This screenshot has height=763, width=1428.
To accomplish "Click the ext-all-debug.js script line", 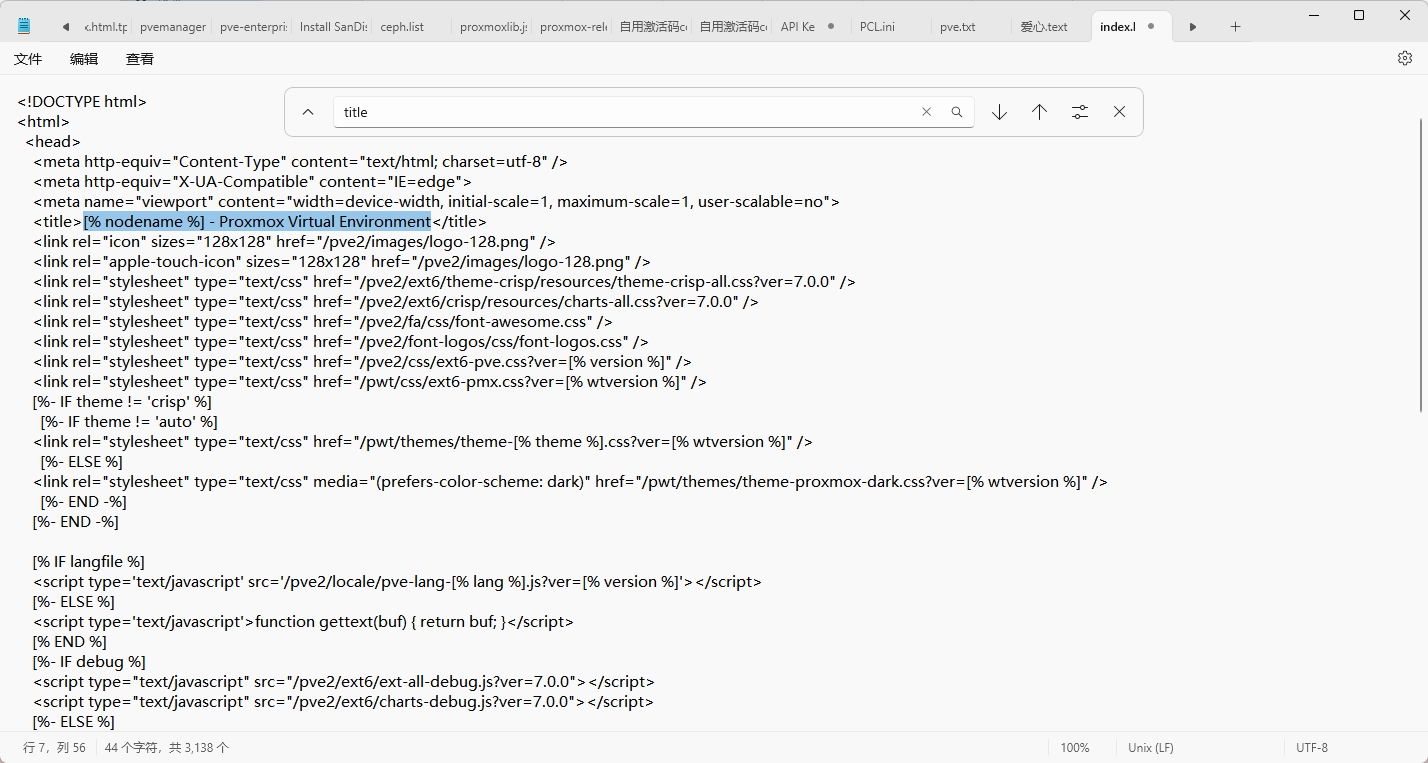I will 344,682.
